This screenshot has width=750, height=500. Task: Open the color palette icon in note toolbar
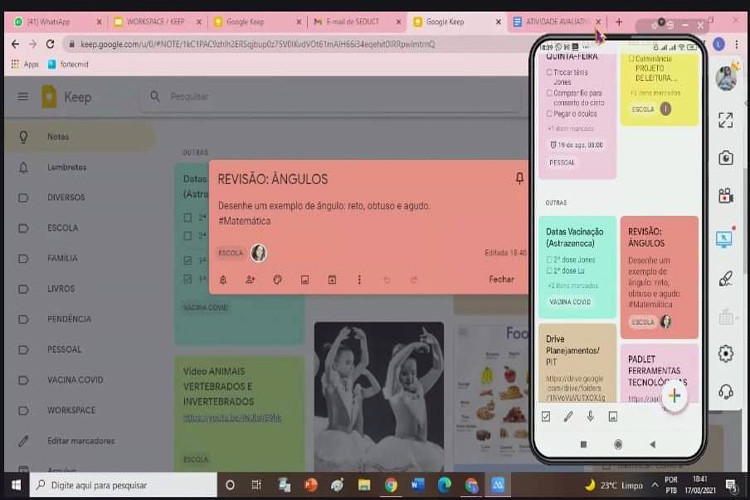pyautogui.click(x=277, y=280)
